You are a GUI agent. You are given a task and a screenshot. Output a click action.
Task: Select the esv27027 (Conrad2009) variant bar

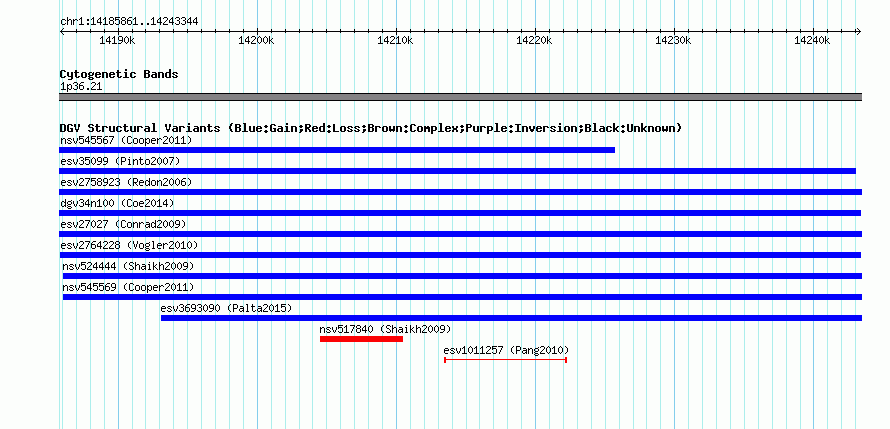pos(461,234)
